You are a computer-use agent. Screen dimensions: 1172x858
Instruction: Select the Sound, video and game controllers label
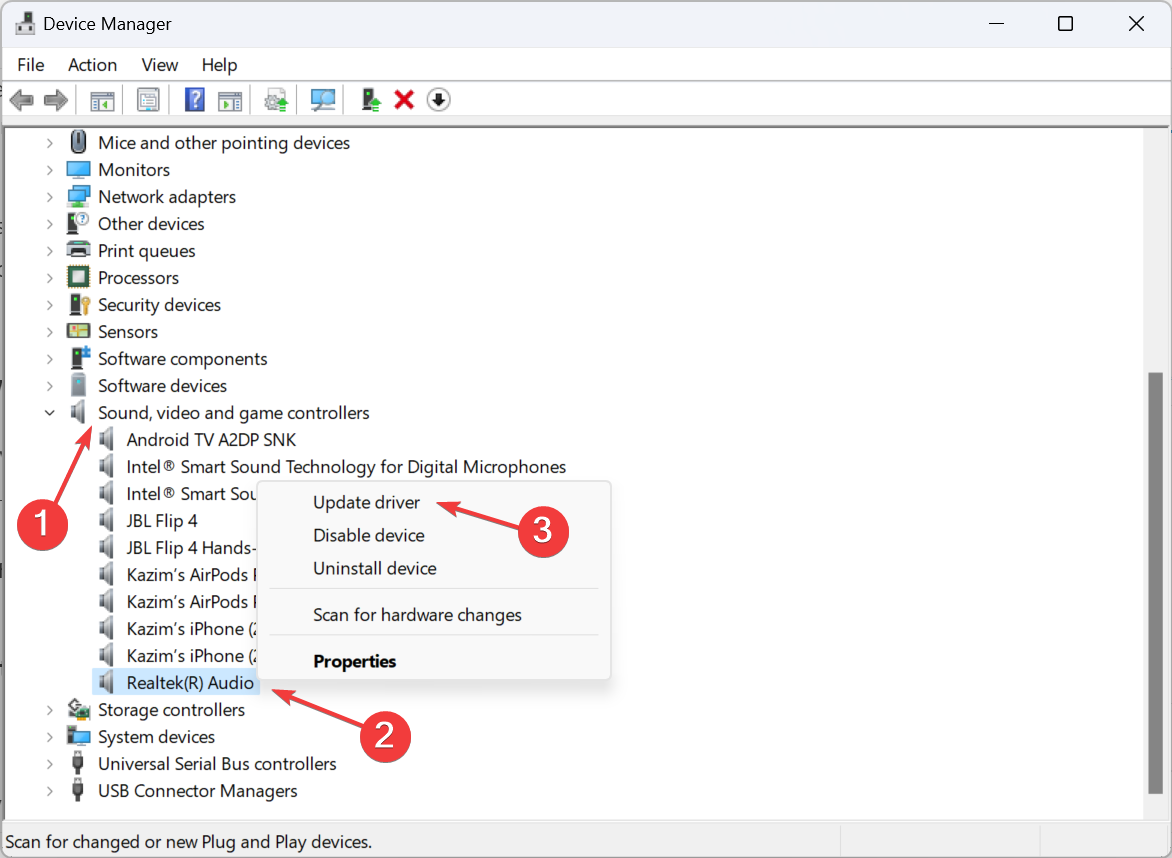(234, 413)
